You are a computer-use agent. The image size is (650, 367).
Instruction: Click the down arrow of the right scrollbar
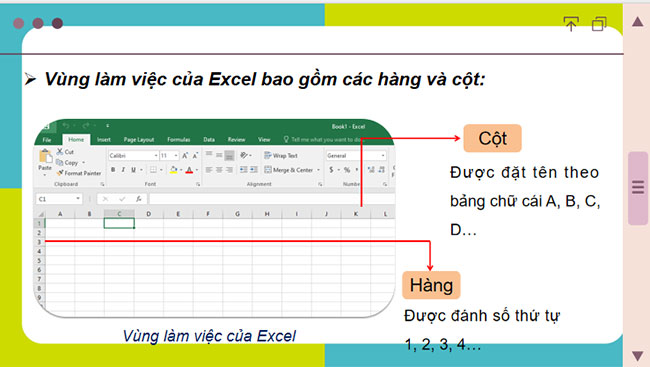point(638,356)
